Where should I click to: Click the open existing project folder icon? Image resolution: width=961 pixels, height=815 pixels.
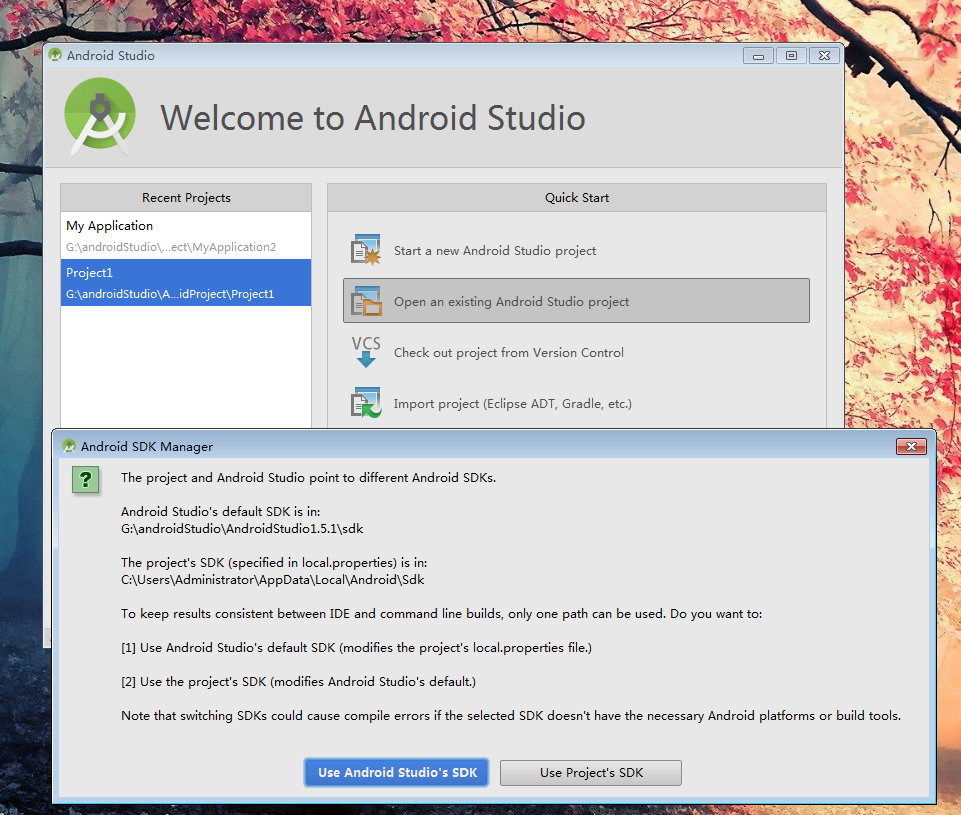point(366,301)
